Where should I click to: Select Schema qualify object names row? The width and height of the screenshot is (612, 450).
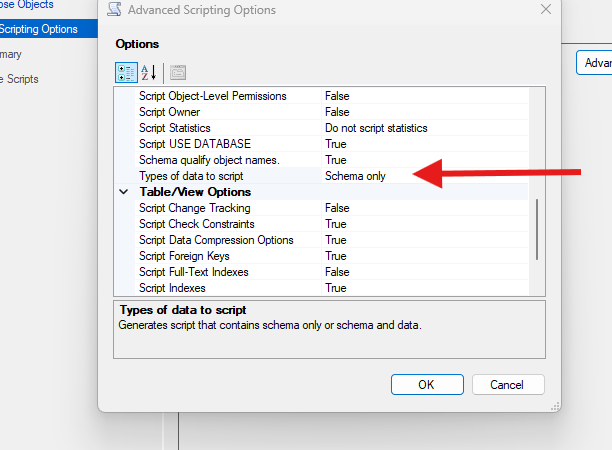(x=208, y=160)
